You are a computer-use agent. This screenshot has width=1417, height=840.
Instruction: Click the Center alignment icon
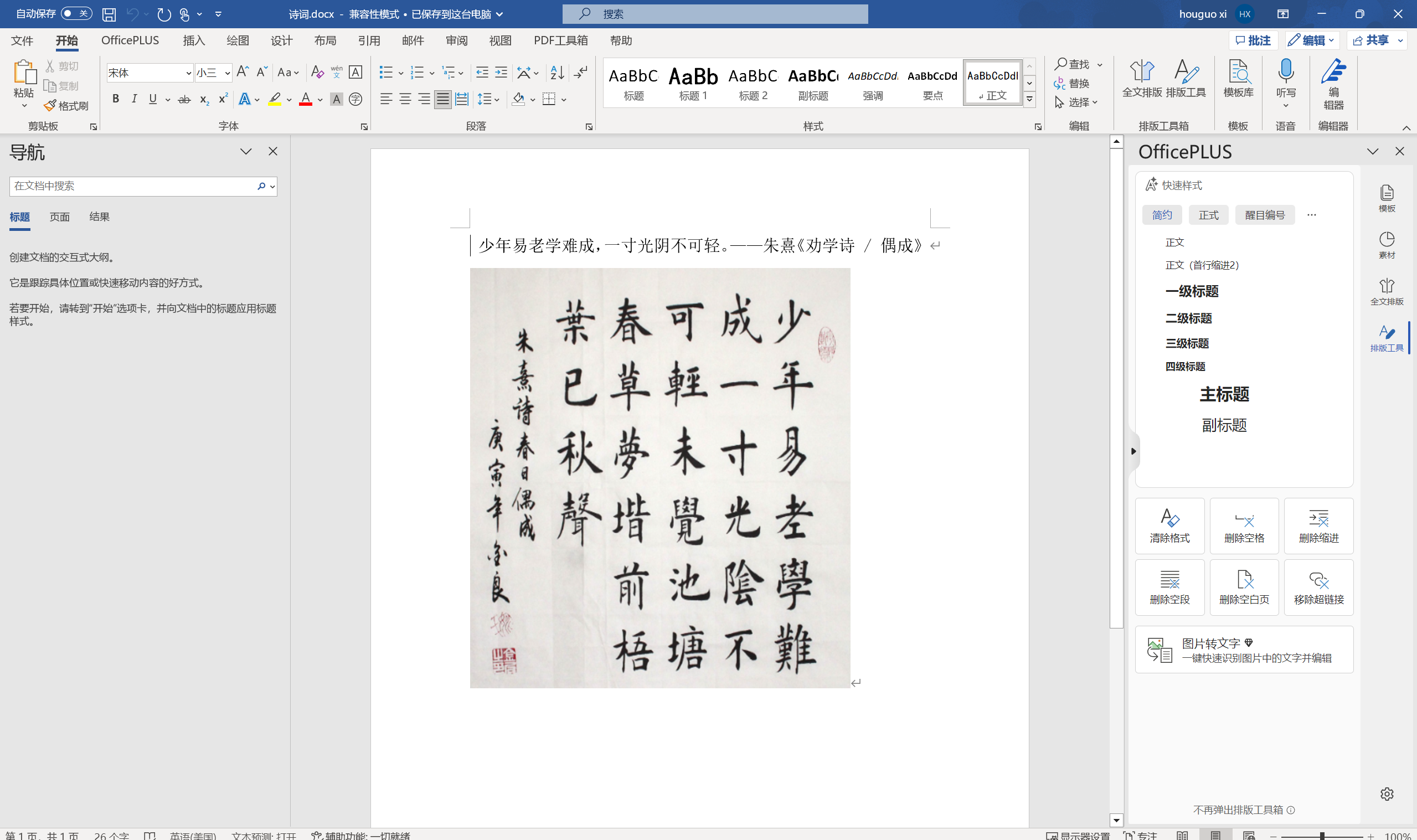point(405,99)
